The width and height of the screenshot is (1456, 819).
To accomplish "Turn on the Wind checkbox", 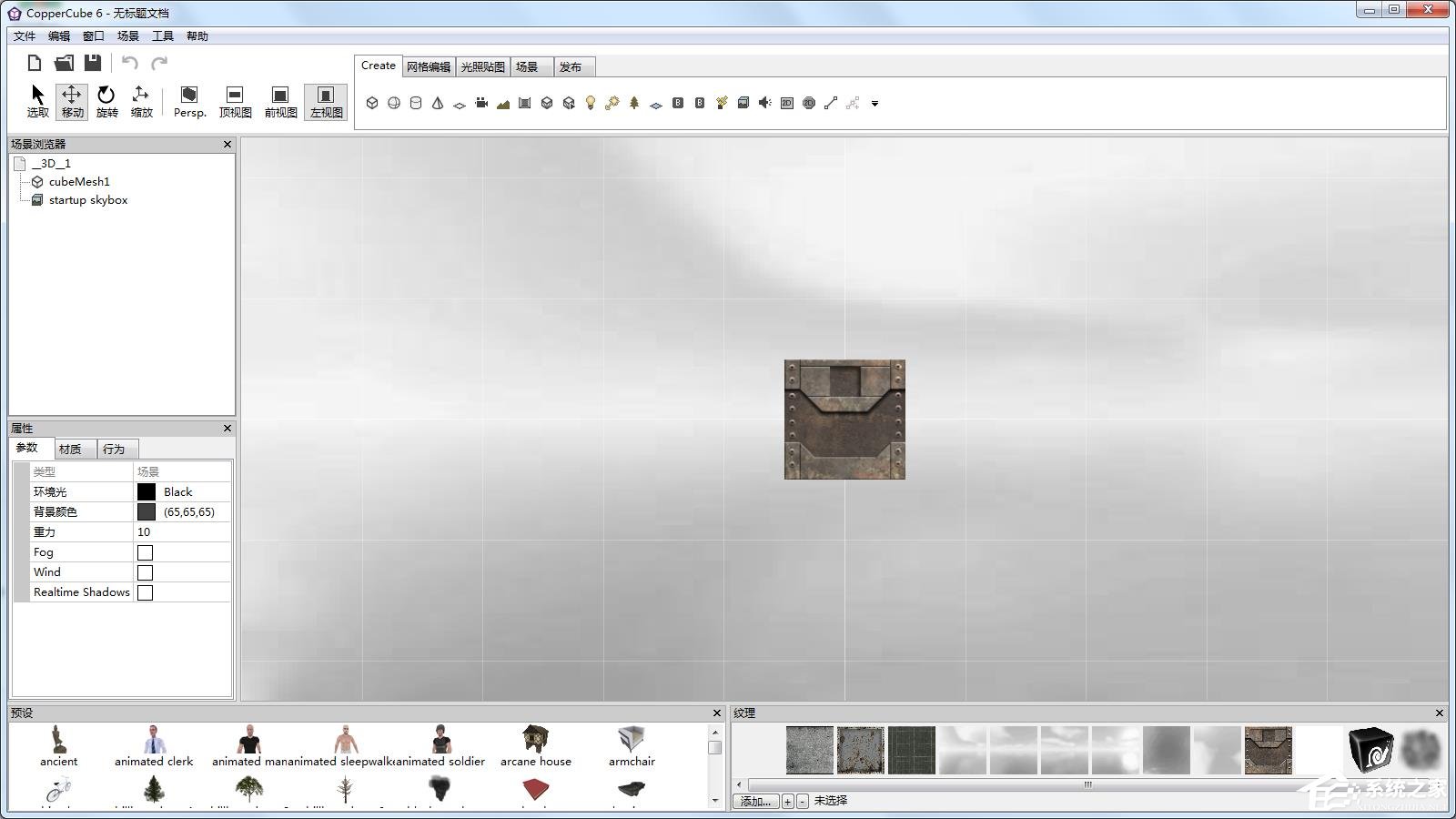I will pyautogui.click(x=145, y=572).
